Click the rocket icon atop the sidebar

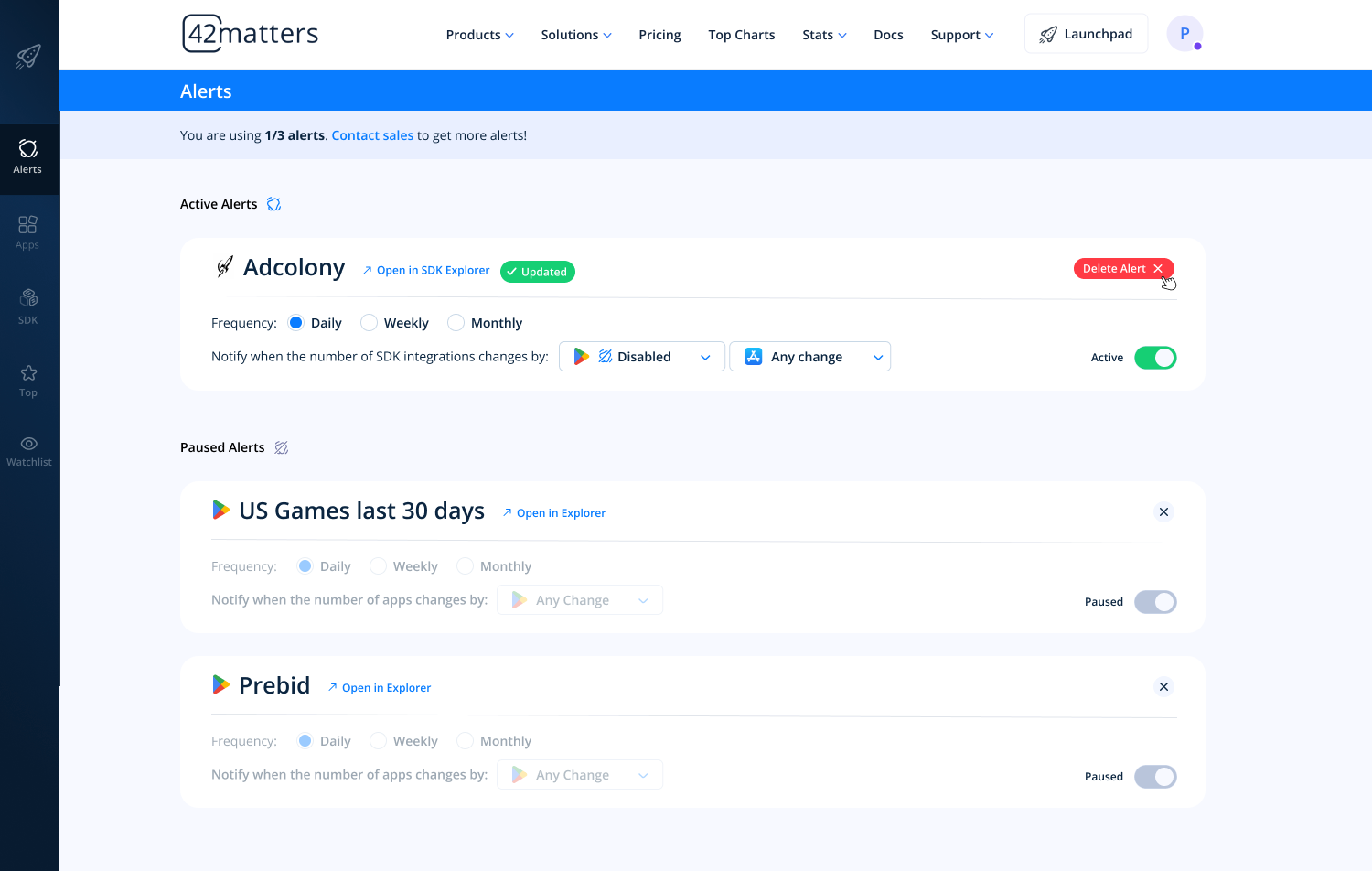[28, 57]
